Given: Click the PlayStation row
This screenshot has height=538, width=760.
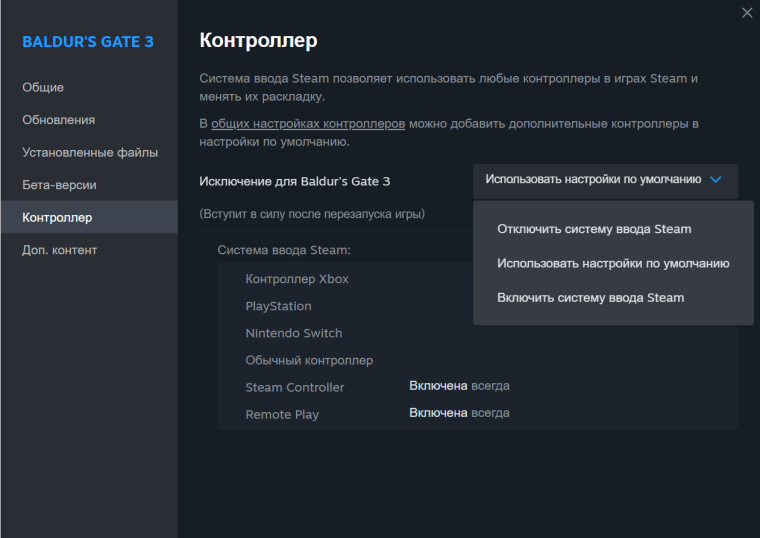Looking at the screenshot, I should 477,306.
